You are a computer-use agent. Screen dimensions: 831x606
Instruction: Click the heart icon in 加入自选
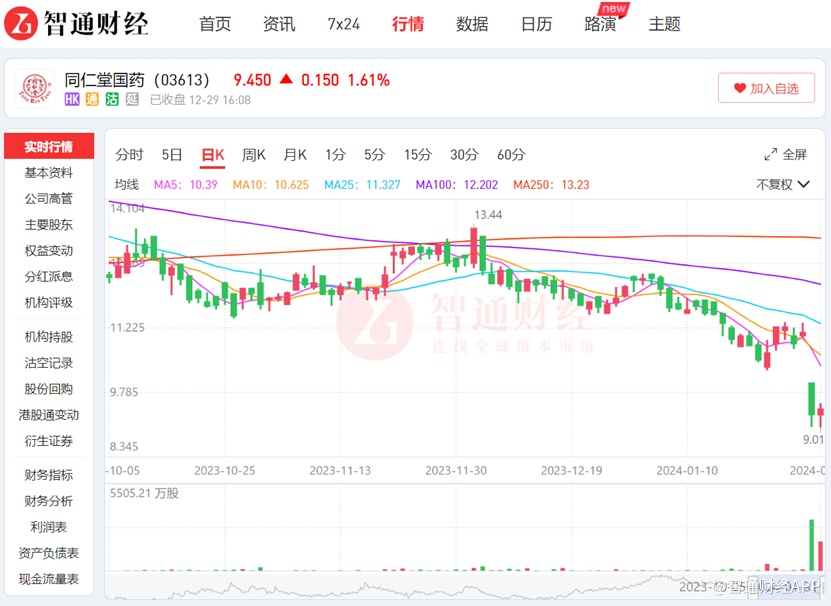pyautogui.click(x=740, y=88)
